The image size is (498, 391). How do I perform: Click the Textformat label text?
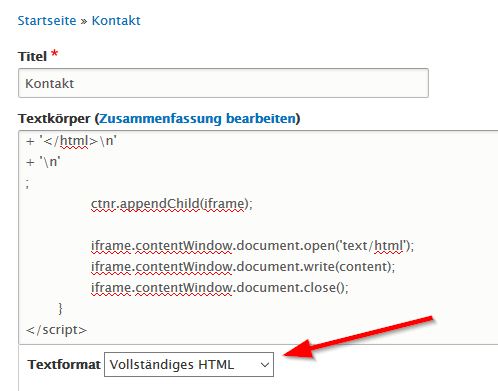[x=64, y=364]
